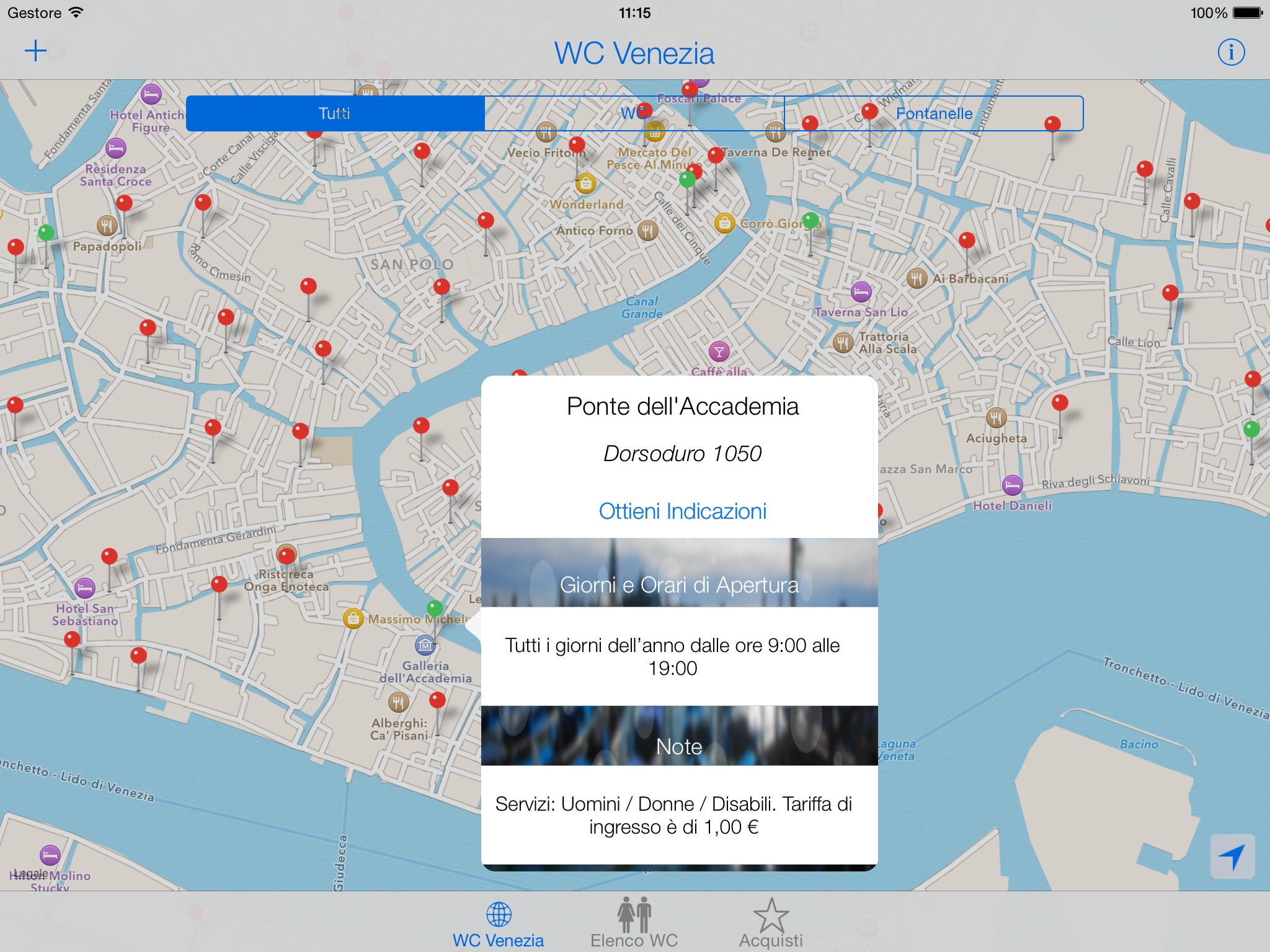This screenshot has height=952, width=1270.
Task: Tap the Note section header
Action: [x=679, y=746]
